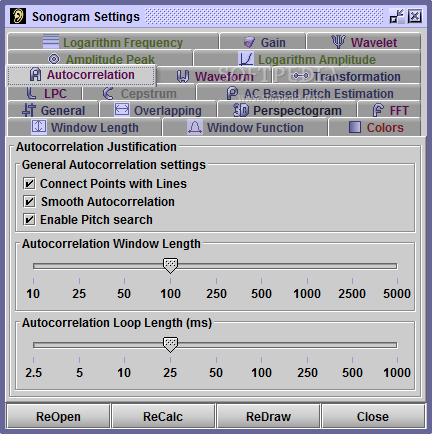432x434 pixels.
Task: Select the Waveform tab
Action: click(x=214, y=76)
